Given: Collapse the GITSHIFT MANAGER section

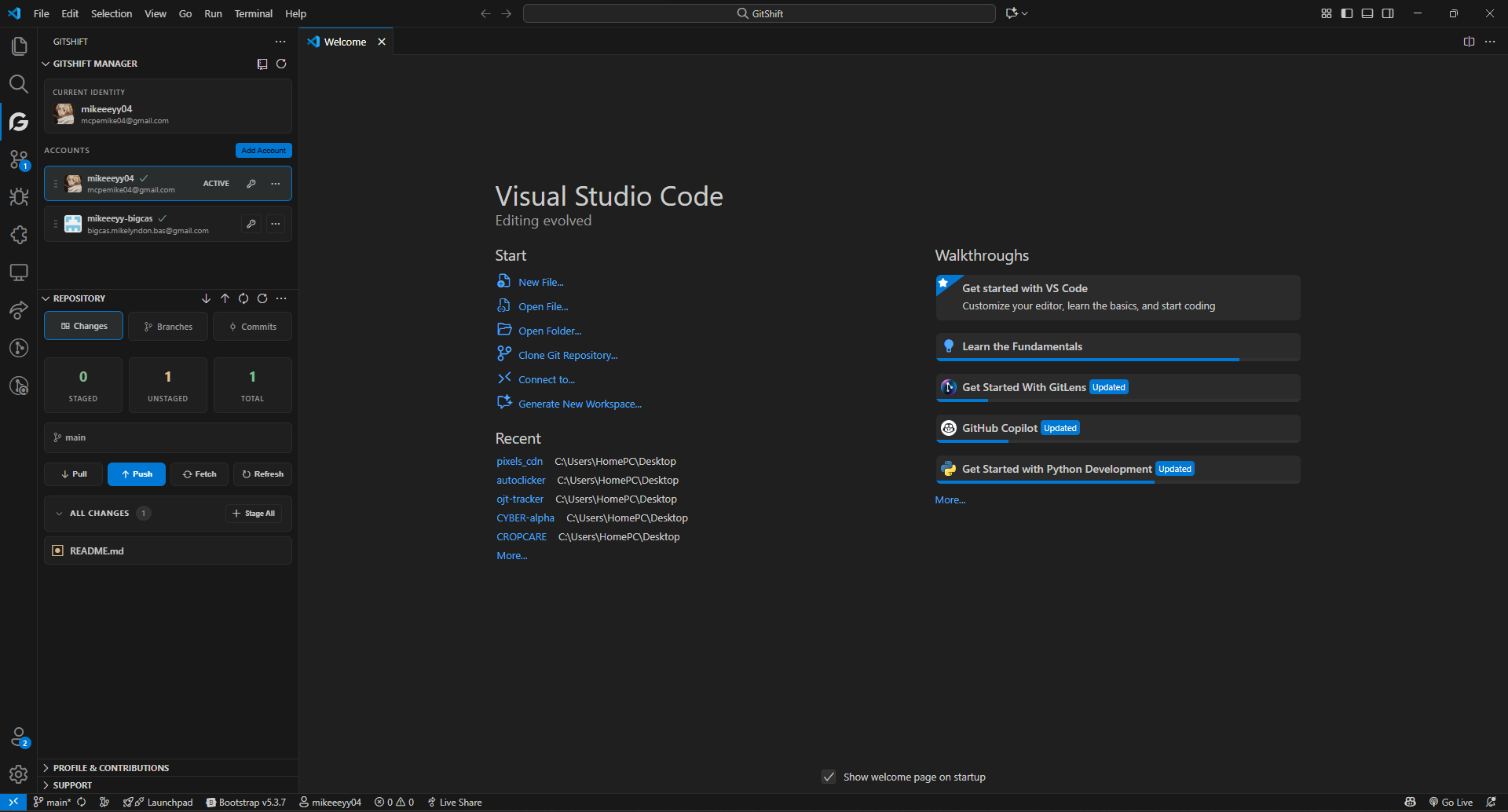Looking at the screenshot, I should 47,64.
